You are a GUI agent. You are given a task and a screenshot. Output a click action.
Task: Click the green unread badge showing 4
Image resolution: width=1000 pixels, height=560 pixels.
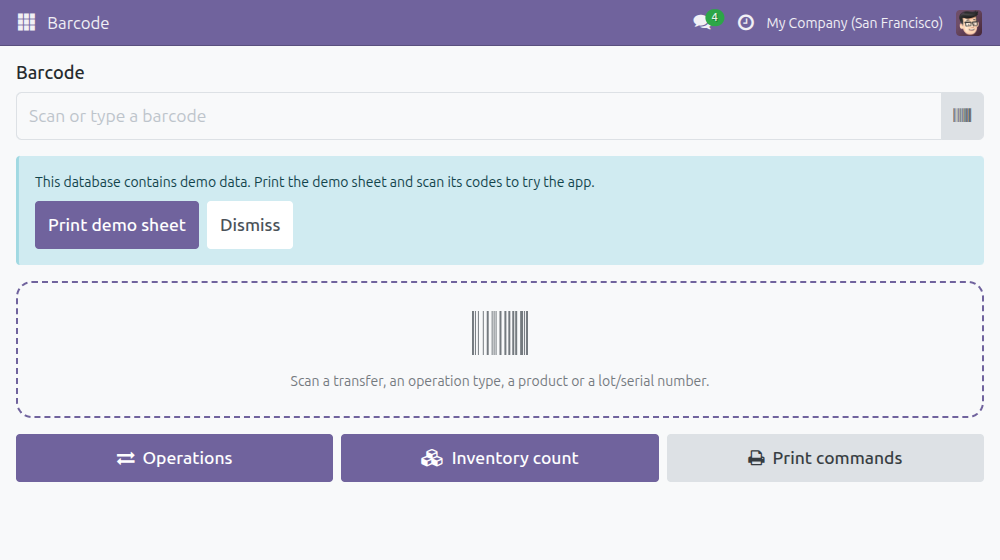point(715,18)
